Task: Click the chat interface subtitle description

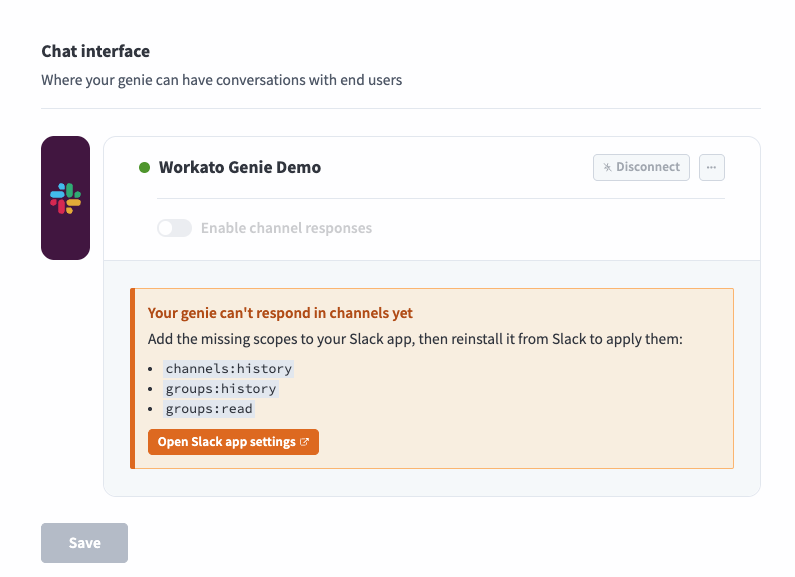Action: [x=222, y=80]
